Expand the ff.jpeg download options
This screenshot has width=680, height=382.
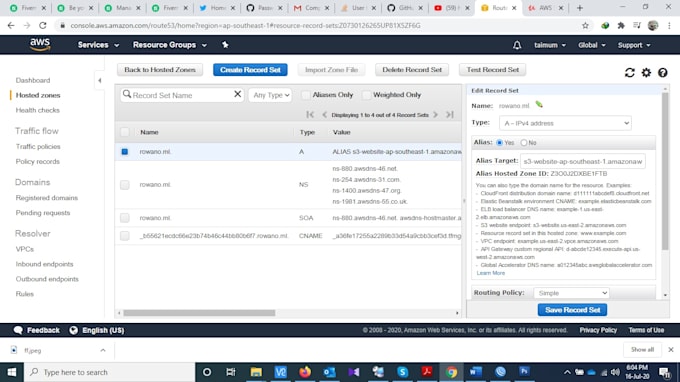103,350
